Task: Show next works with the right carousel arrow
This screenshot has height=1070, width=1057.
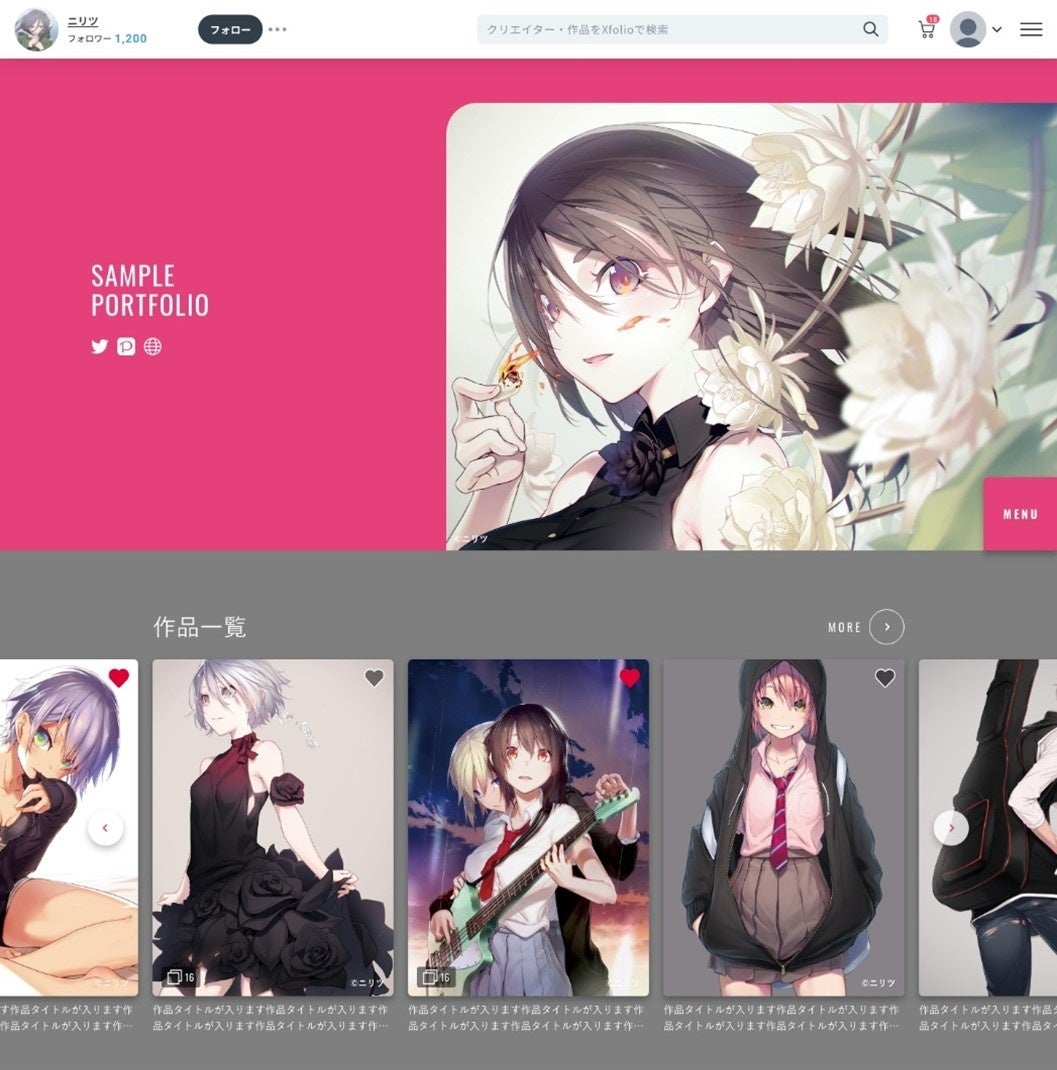Action: (x=951, y=828)
